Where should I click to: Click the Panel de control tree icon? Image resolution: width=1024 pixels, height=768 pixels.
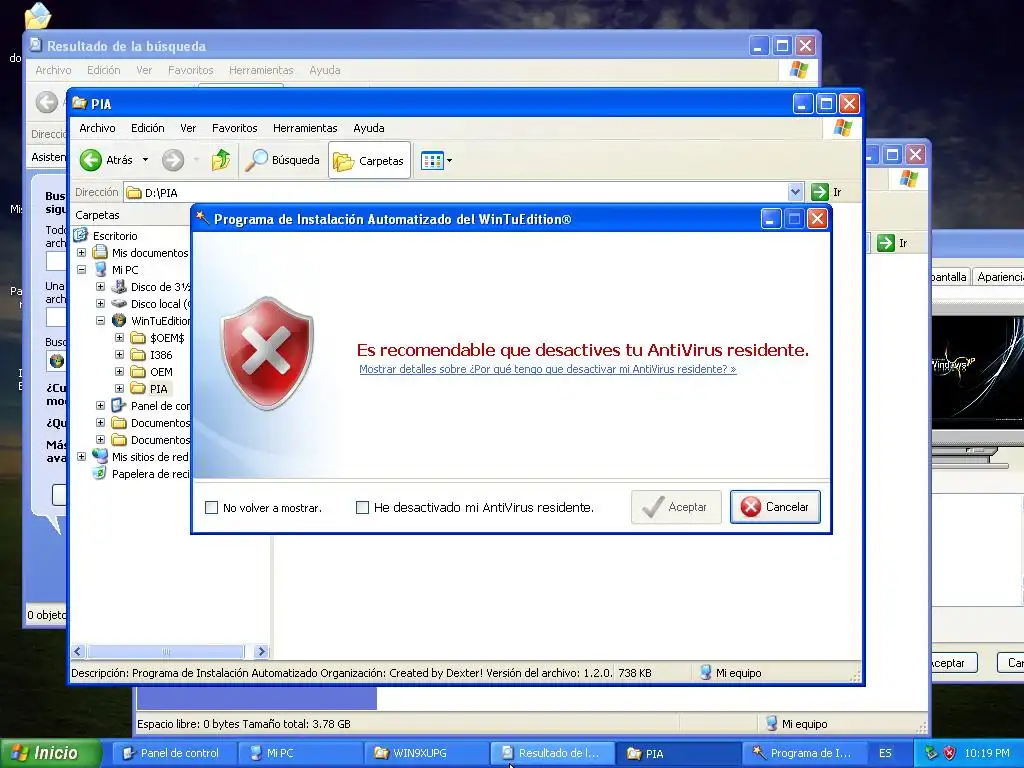click(x=119, y=406)
